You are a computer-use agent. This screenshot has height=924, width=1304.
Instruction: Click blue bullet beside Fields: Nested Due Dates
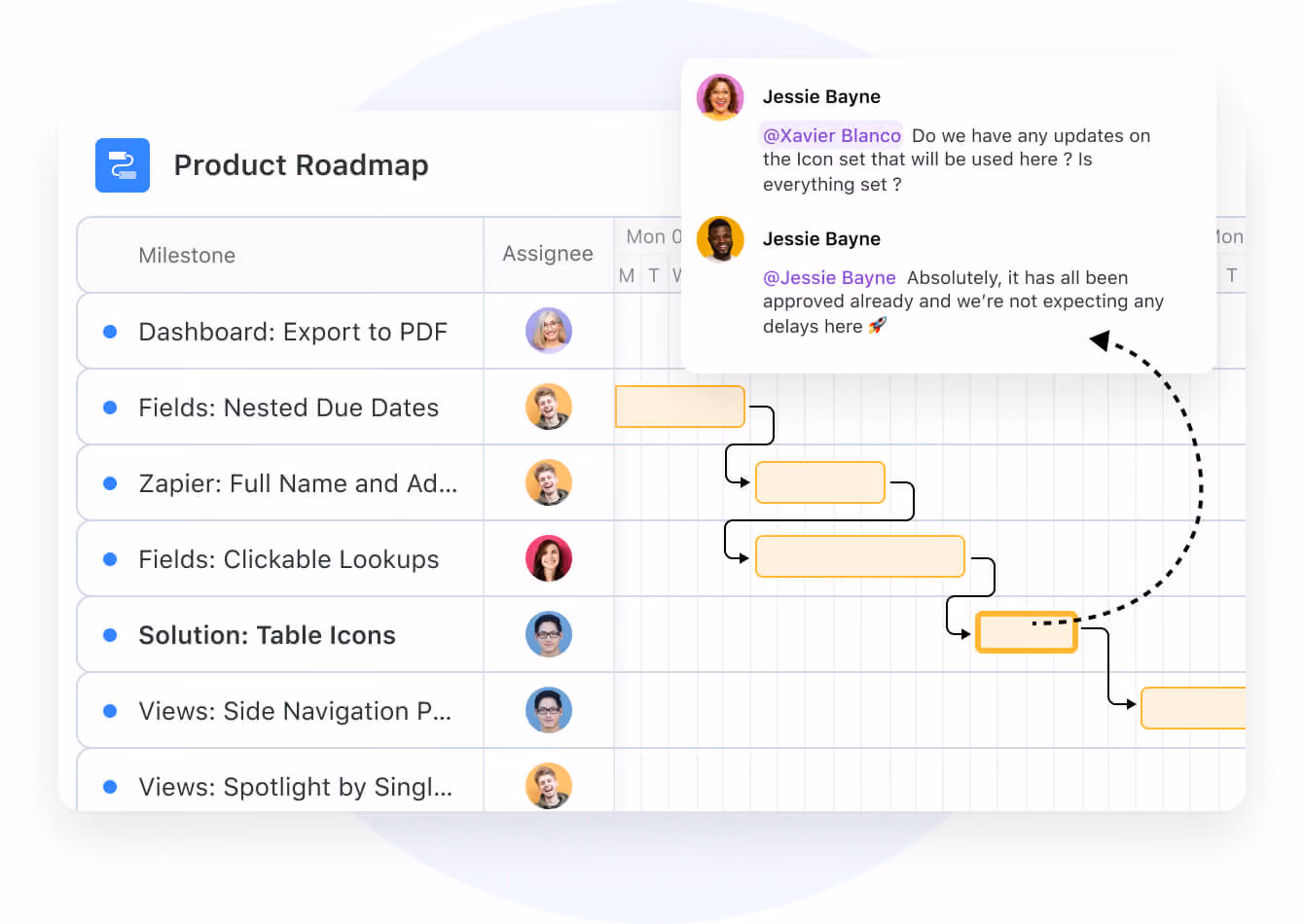click(110, 408)
